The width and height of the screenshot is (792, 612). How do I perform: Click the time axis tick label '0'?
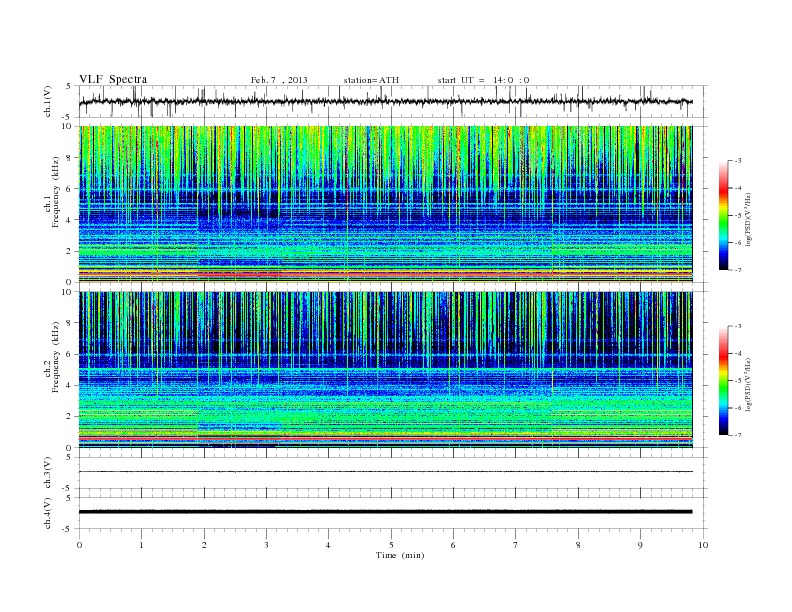pos(79,545)
